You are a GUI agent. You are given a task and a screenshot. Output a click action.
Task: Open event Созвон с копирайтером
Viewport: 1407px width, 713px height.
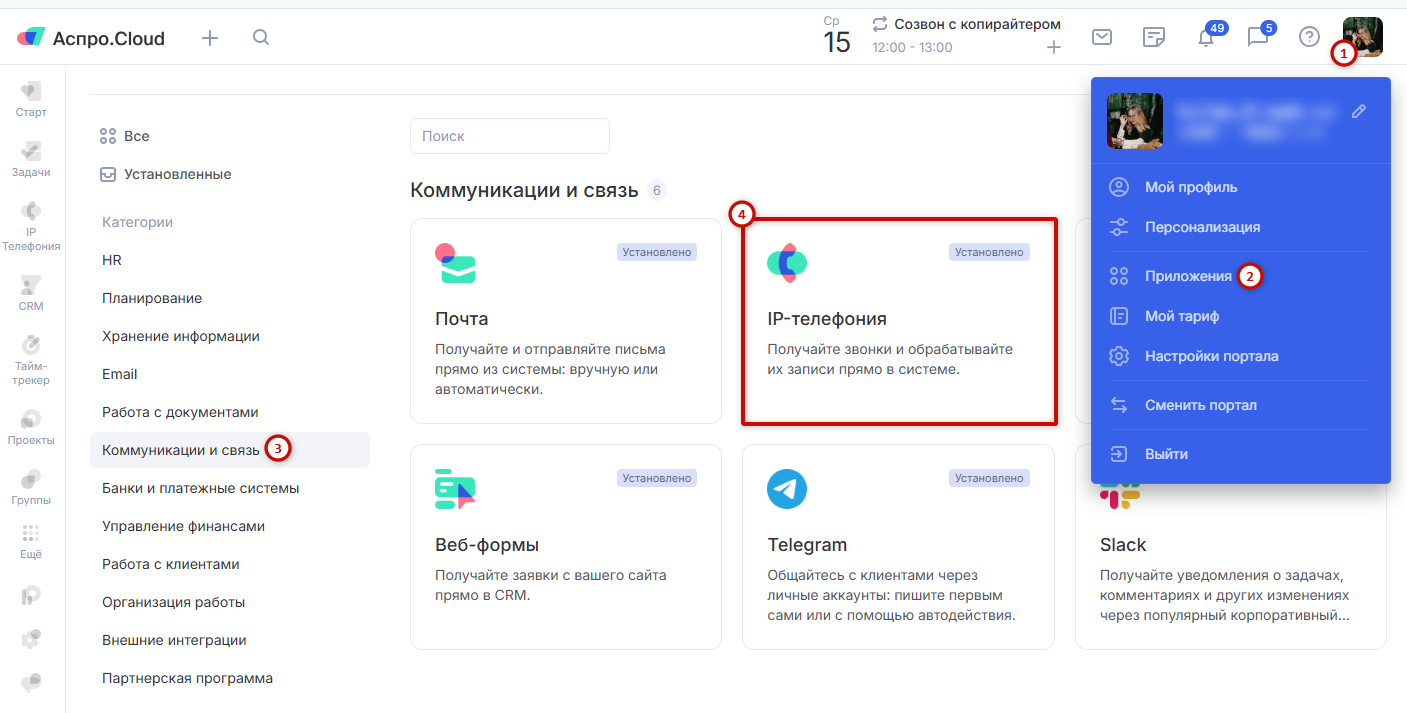pyautogui.click(x=977, y=24)
